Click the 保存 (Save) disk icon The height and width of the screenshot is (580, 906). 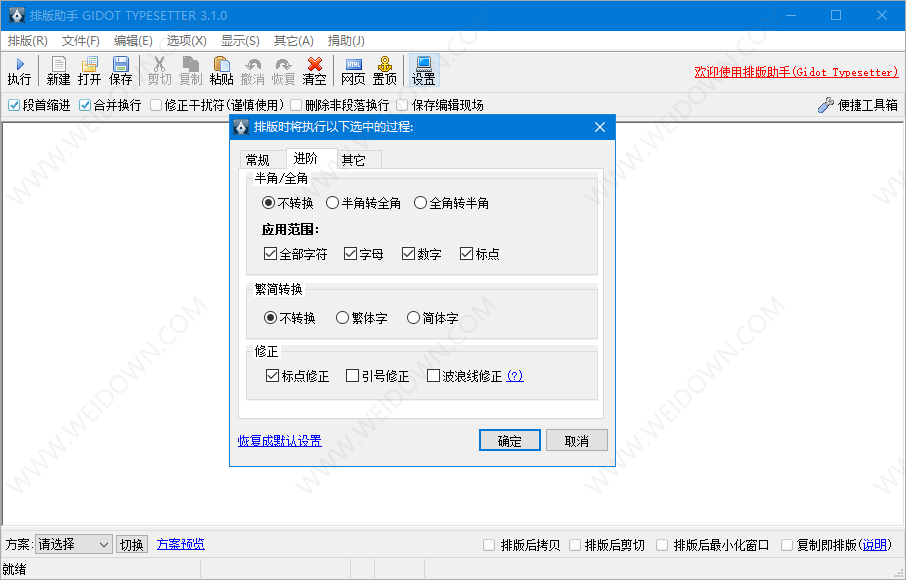coord(121,71)
